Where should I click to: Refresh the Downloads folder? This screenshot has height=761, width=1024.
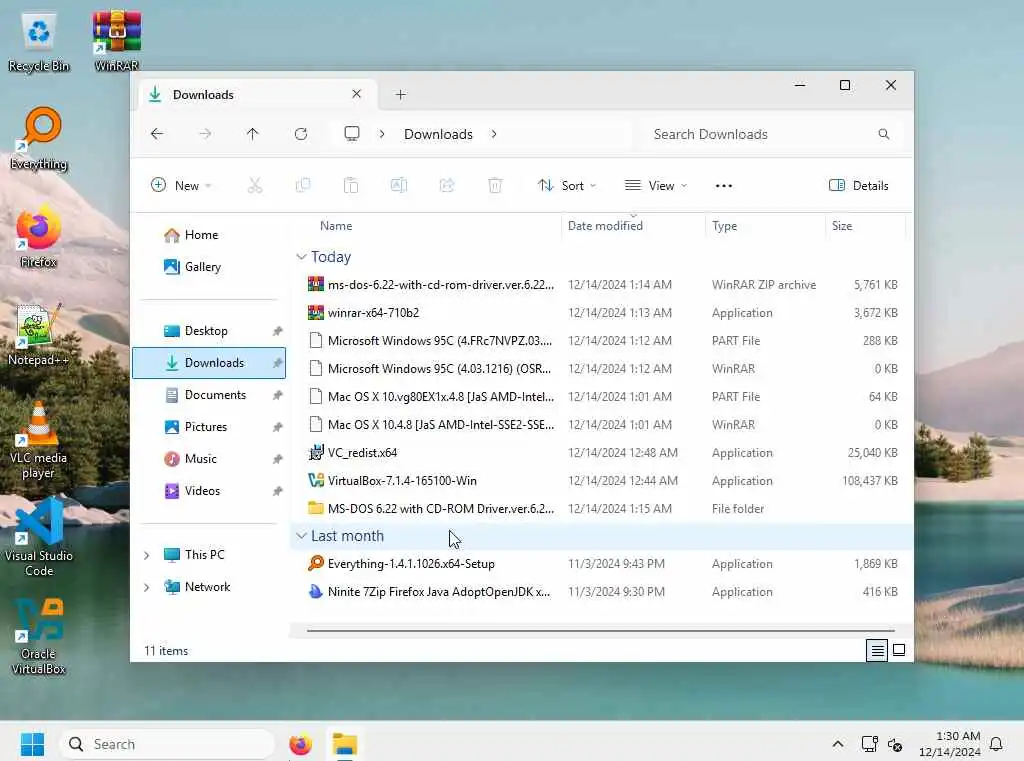click(301, 134)
